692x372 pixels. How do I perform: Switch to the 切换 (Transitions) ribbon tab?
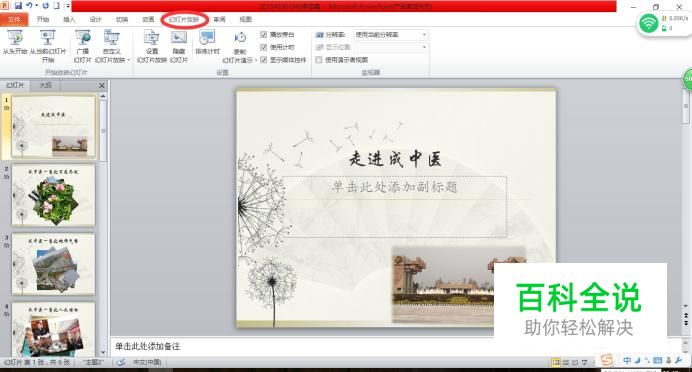point(122,19)
